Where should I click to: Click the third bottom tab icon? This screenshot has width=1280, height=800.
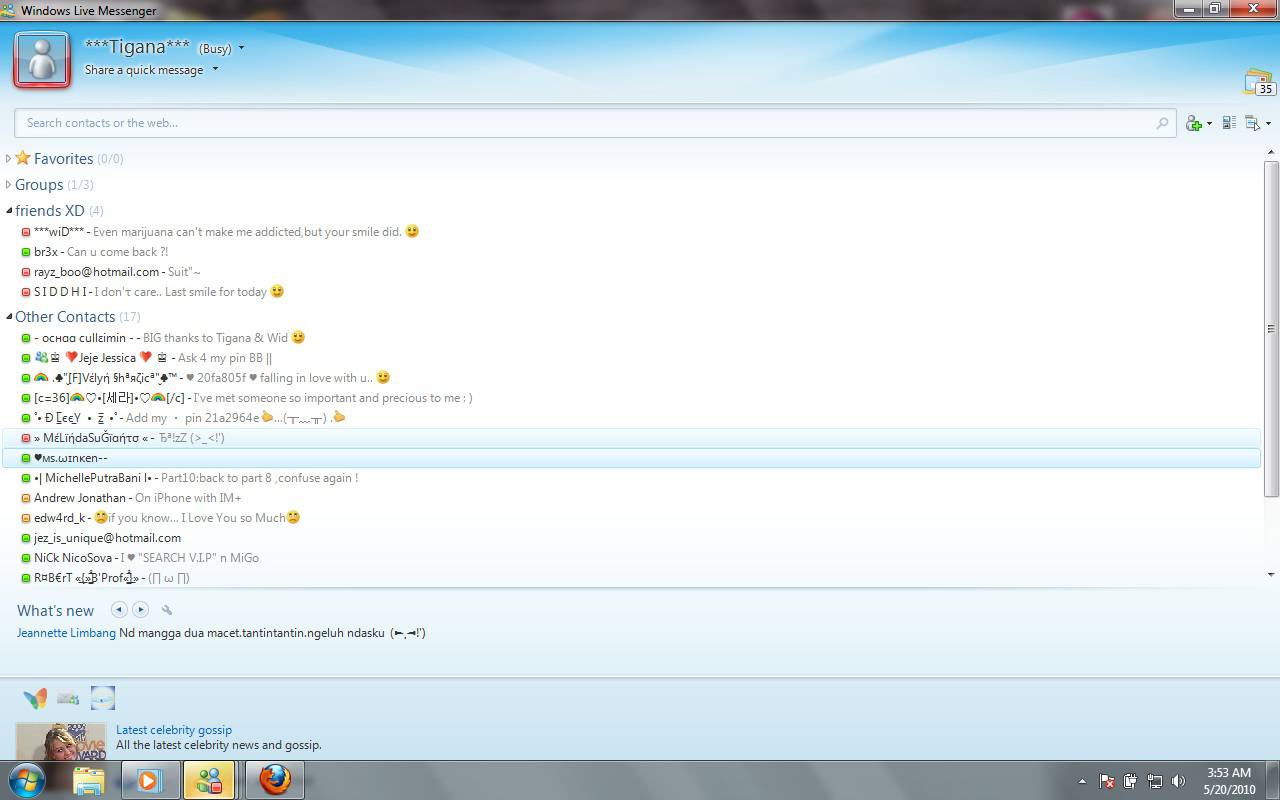103,698
